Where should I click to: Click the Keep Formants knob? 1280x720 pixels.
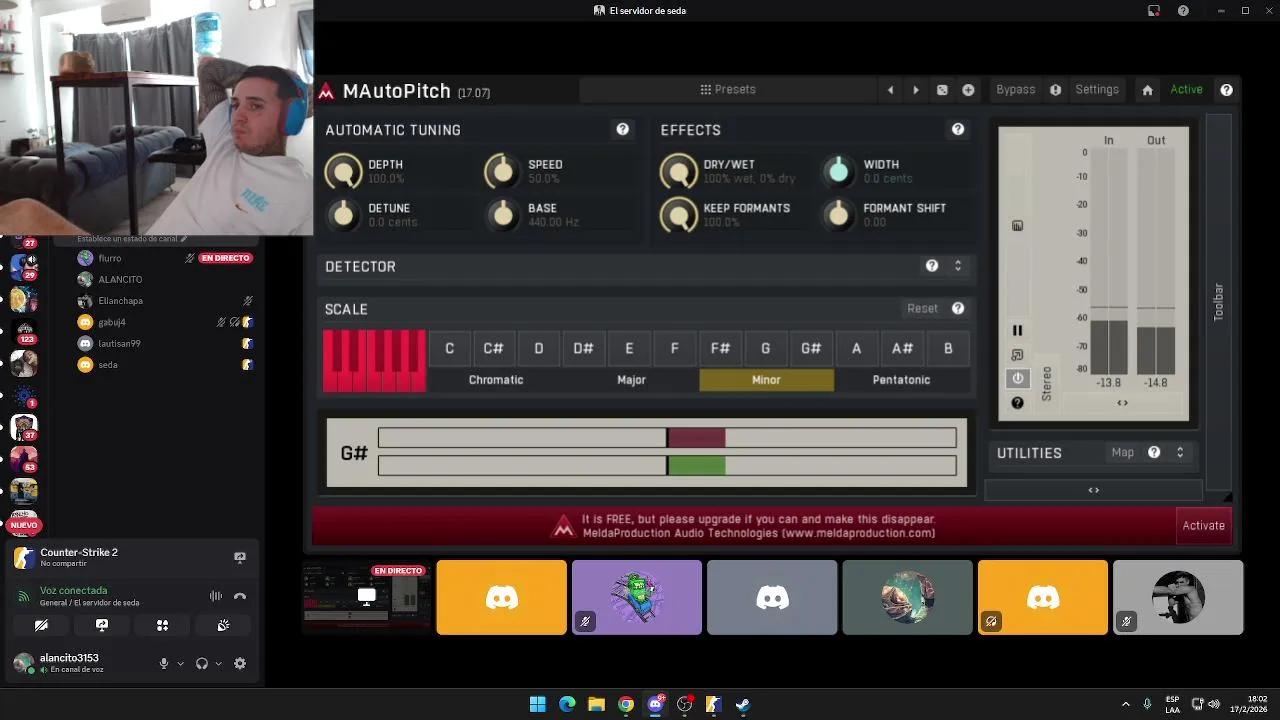(678, 214)
